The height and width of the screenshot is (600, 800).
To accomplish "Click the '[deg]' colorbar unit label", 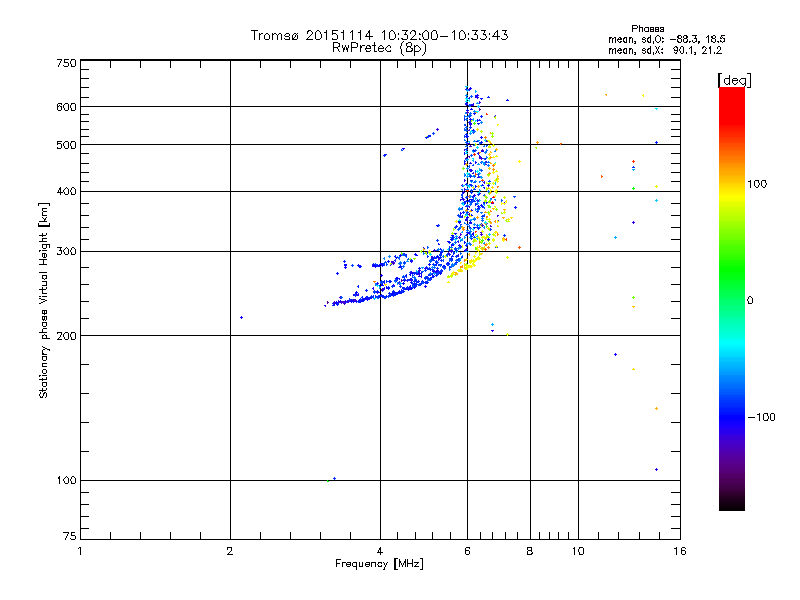I will click(x=734, y=80).
